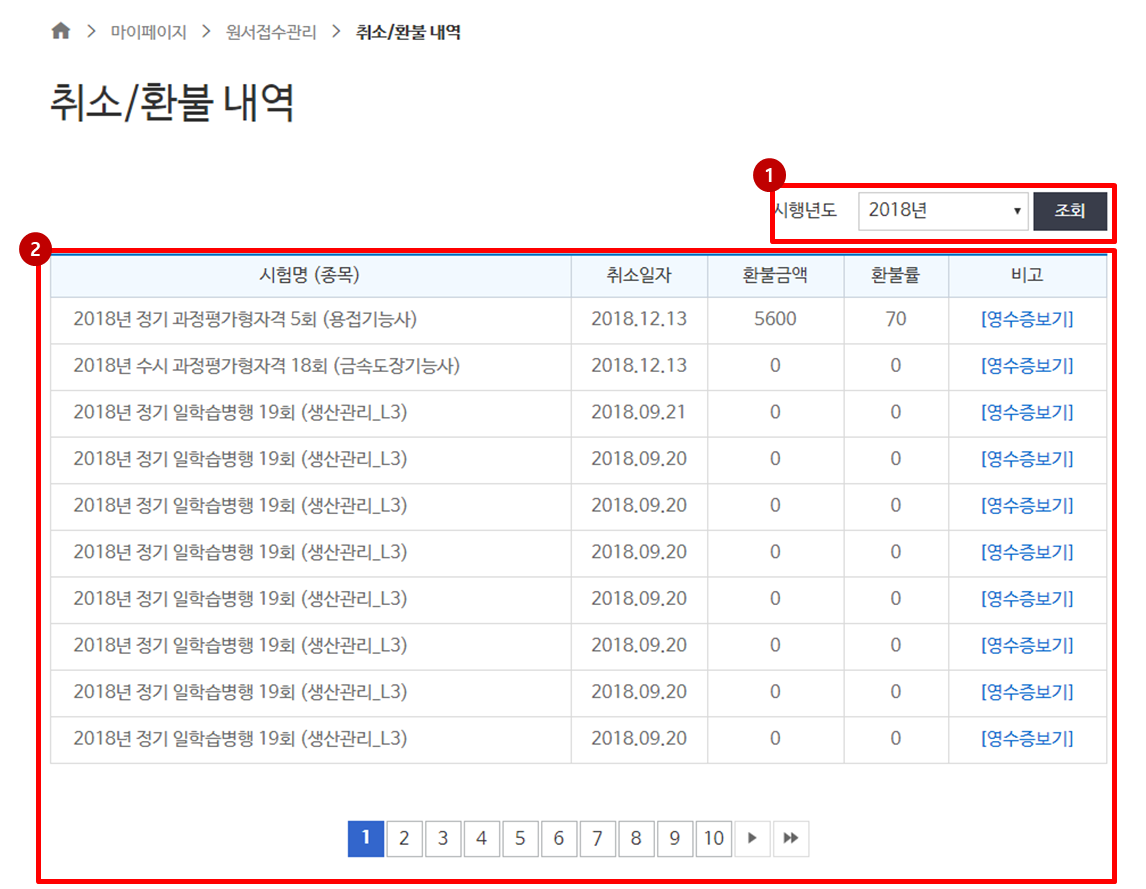Click cancel date 2018.09.21 cell
The width and height of the screenshot is (1146, 889).
point(639,412)
